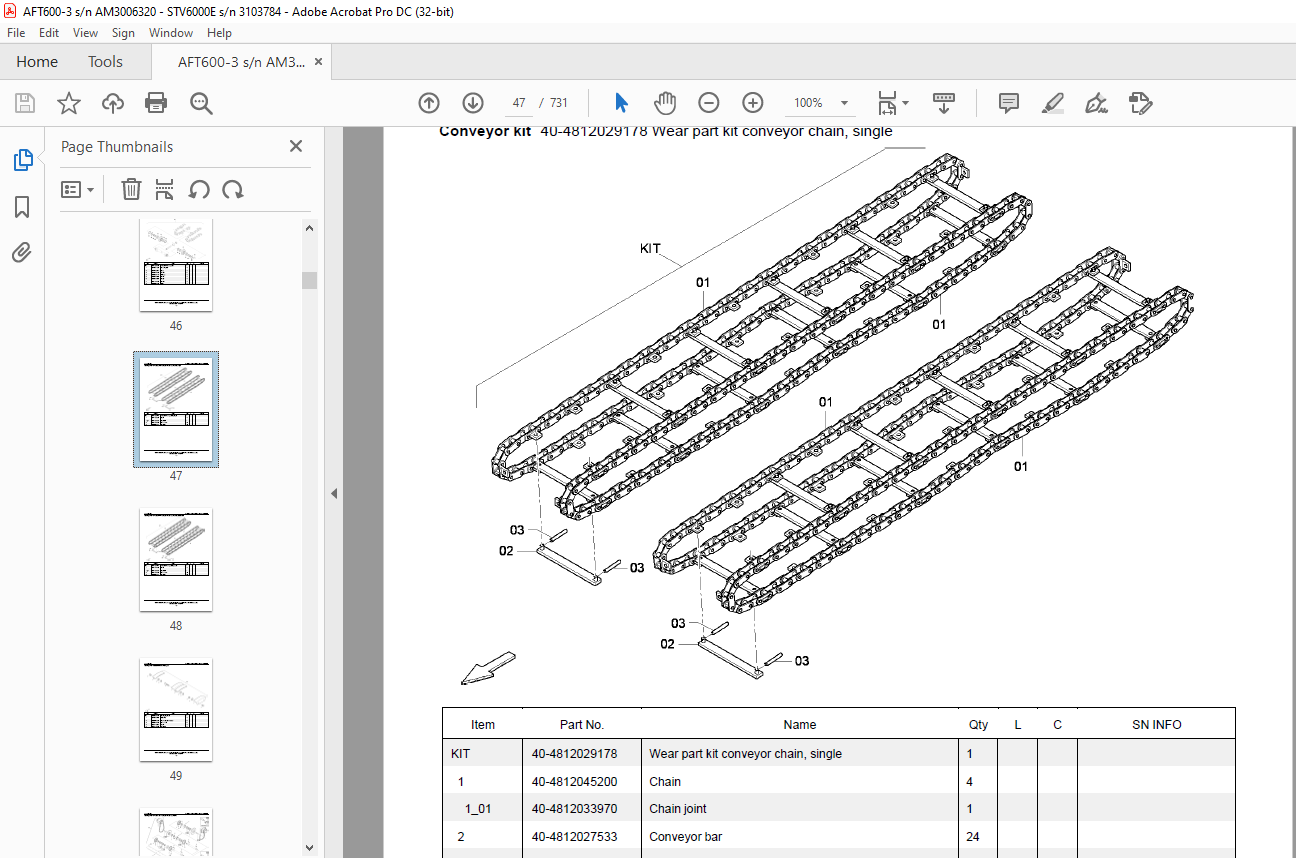This screenshot has height=858, width=1296.
Task: Go to previous page with up arrow
Action: [x=429, y=103]
